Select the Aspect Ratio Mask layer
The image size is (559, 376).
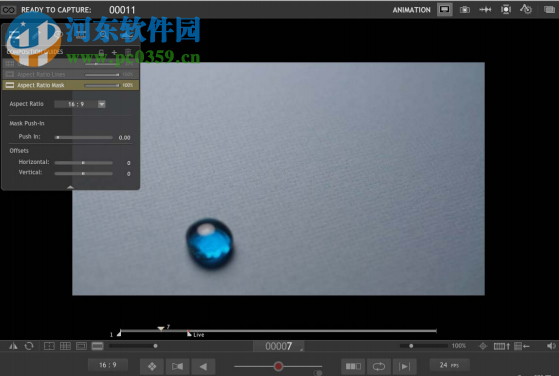pos(70,85)
